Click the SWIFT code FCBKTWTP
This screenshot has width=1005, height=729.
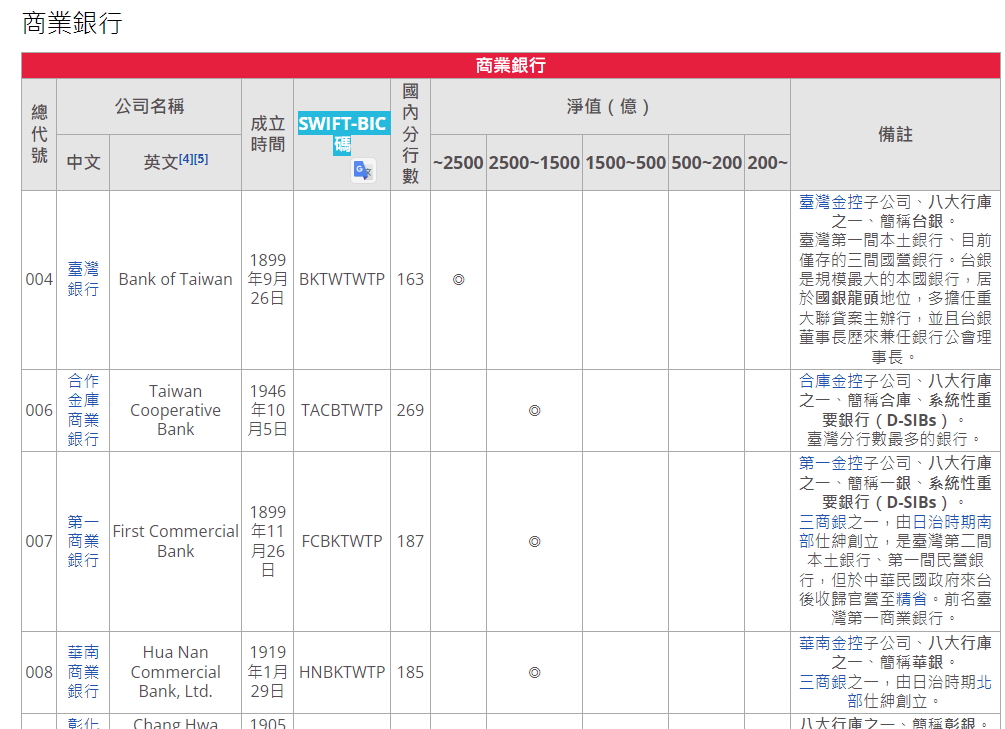(342, 541)
